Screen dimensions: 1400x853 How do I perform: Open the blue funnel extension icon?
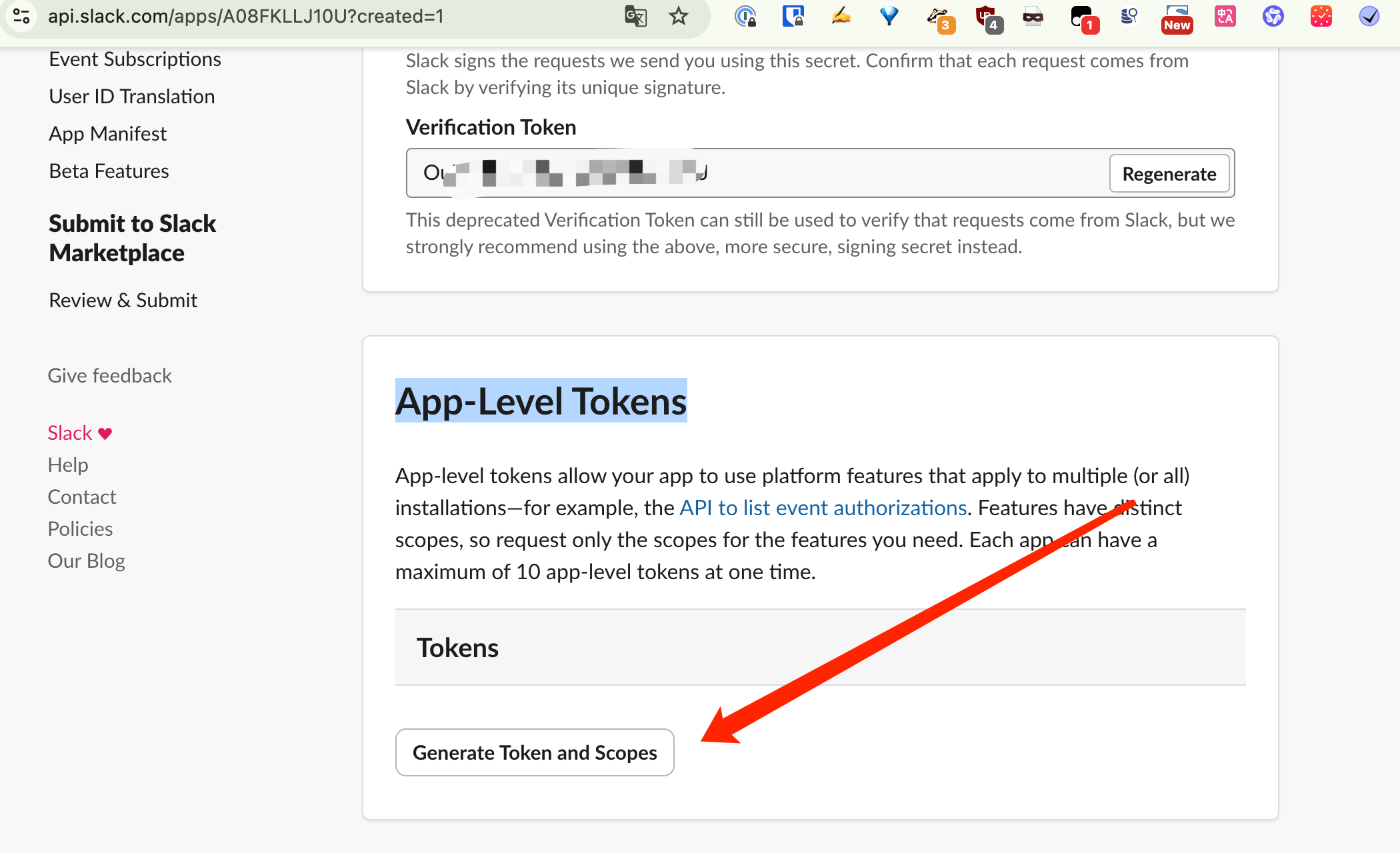[x=889, y=17]
